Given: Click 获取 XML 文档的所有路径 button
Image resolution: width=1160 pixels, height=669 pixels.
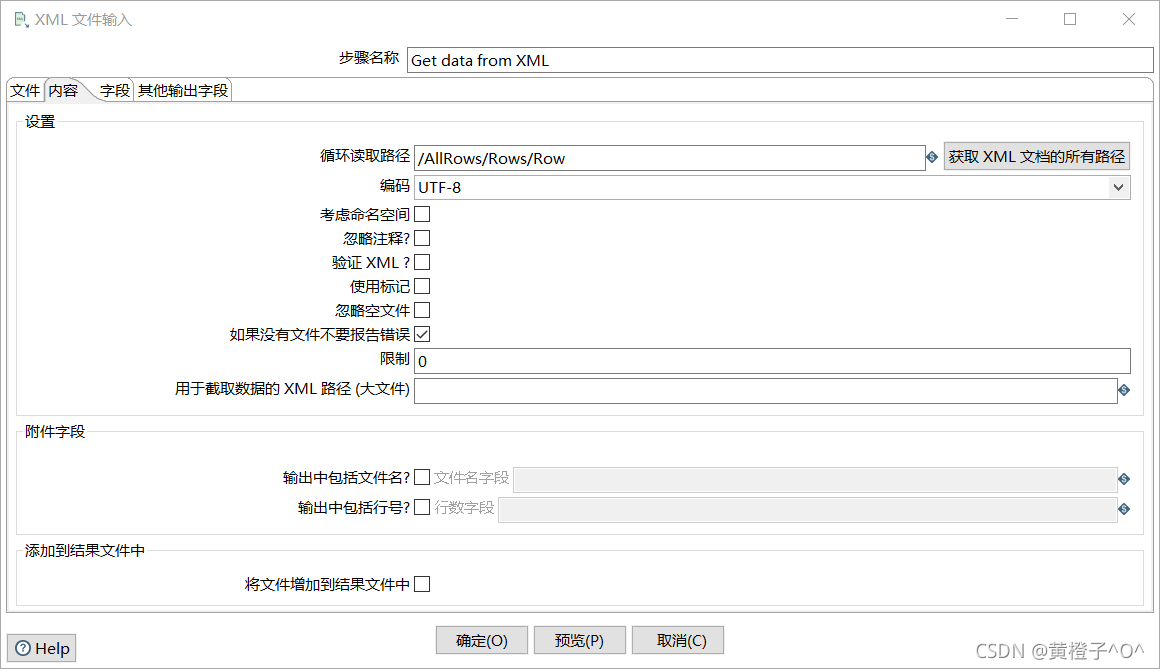Looking at the screenshot, I should point(1036,157).
